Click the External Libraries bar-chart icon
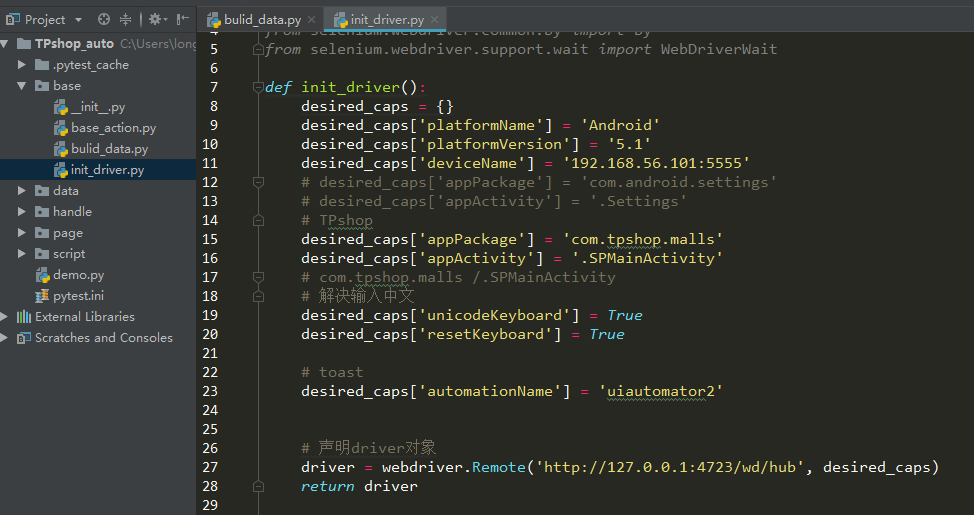 click(24, 317)
